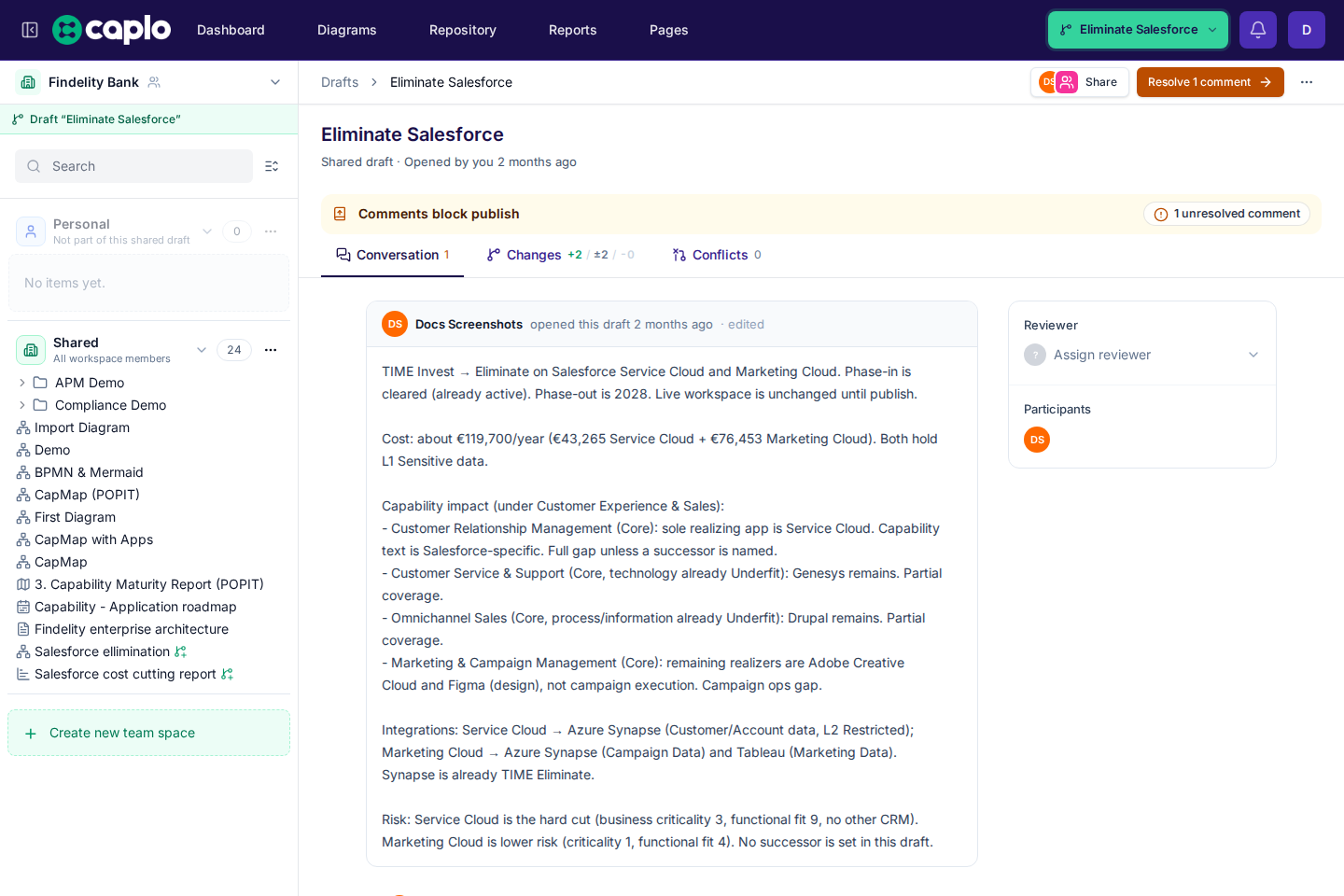
Task: Open Personal space more options ellipsis
Action: coord(271,231)
